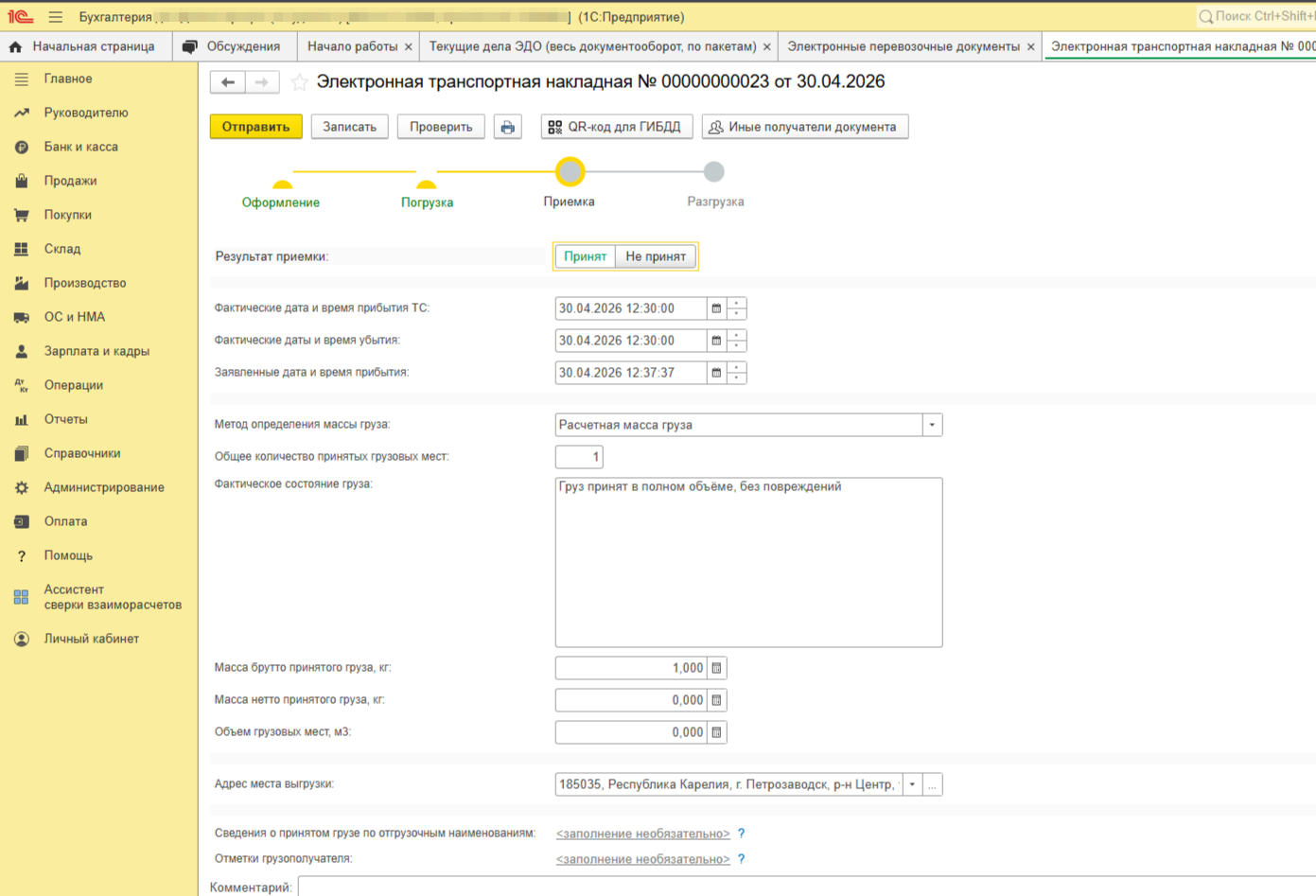The width and height of the screenshot is (1316, 896).
Task: Expand unloading address dropdown arrow
Action: tap(912, 784)
